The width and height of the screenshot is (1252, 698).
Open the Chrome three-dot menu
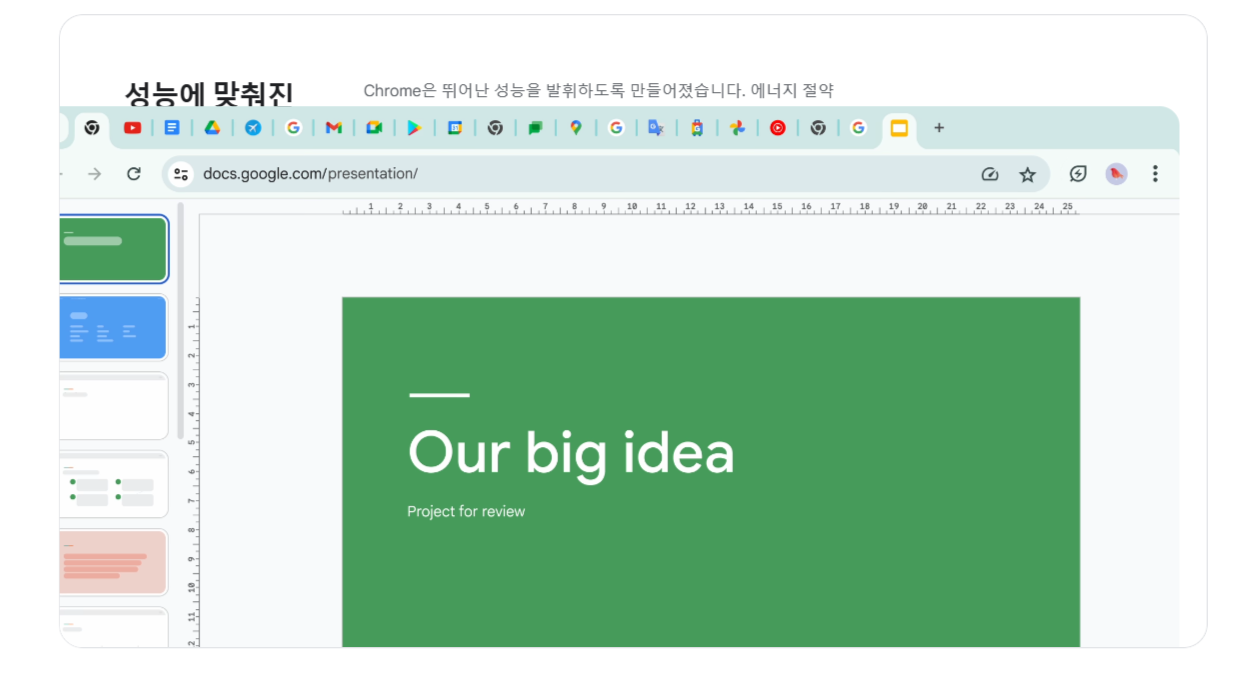[1155, 173]
